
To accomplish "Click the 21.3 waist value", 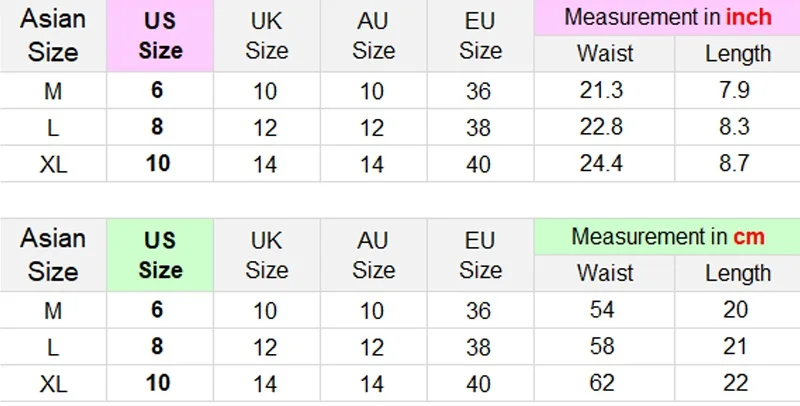I will coord(602,91).
